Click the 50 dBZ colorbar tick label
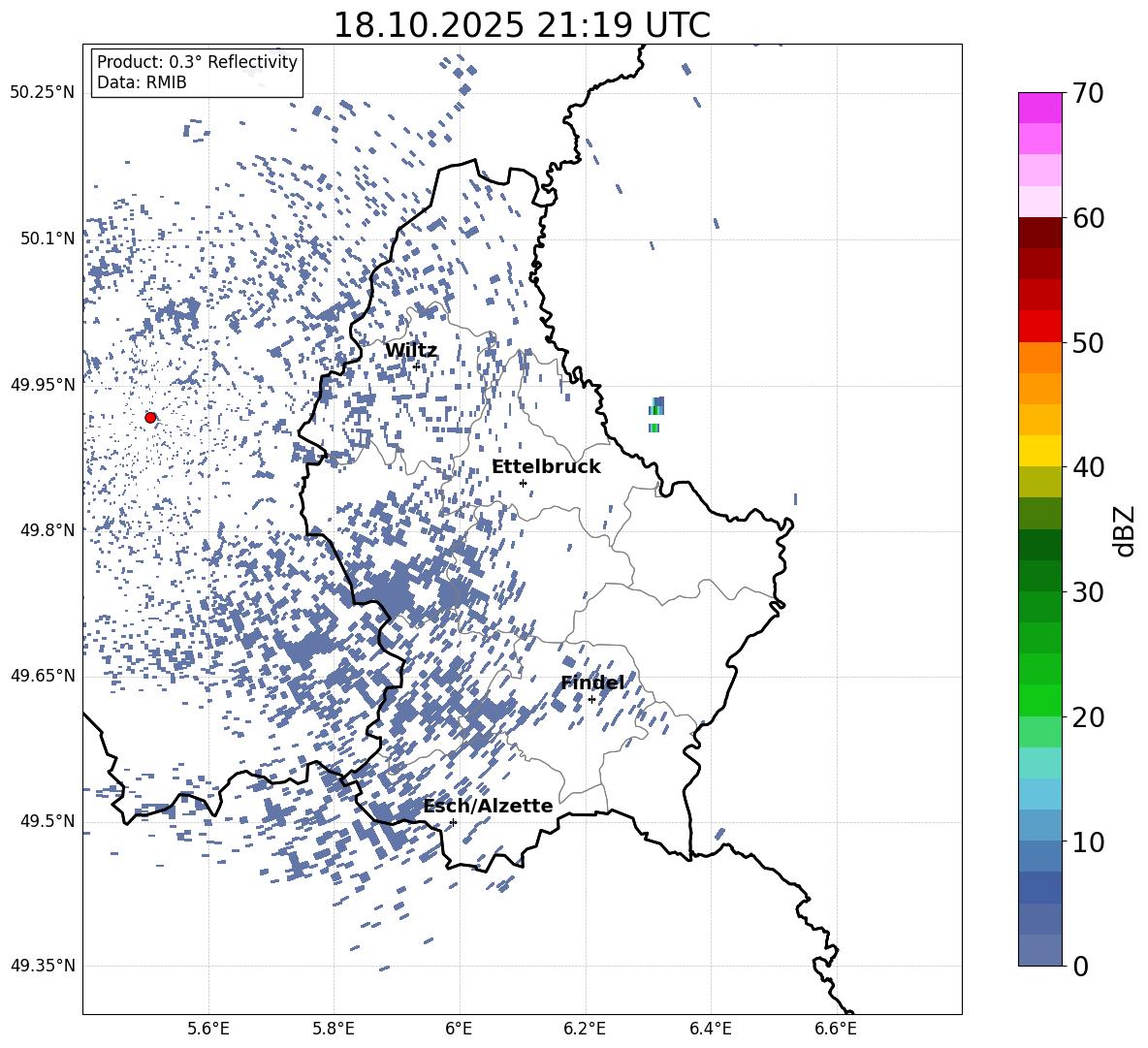1148x1048 pixels. point(1088,342)
